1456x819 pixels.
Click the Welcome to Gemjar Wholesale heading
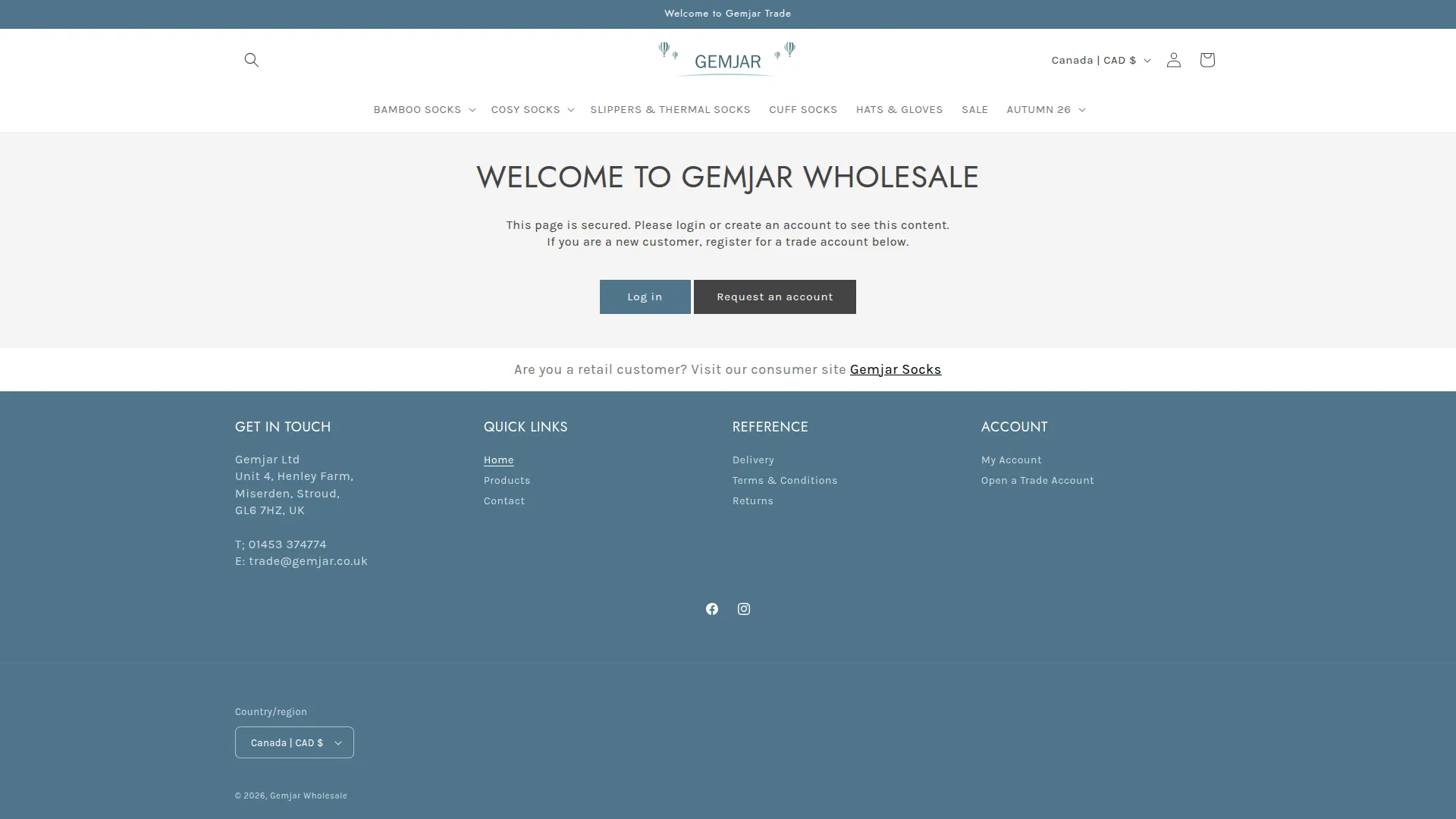coord(727,177)
